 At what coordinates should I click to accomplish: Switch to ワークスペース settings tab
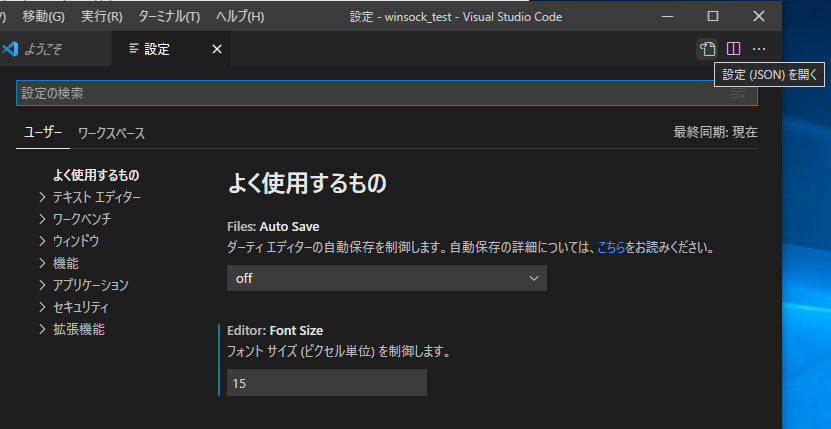(111, 133)
